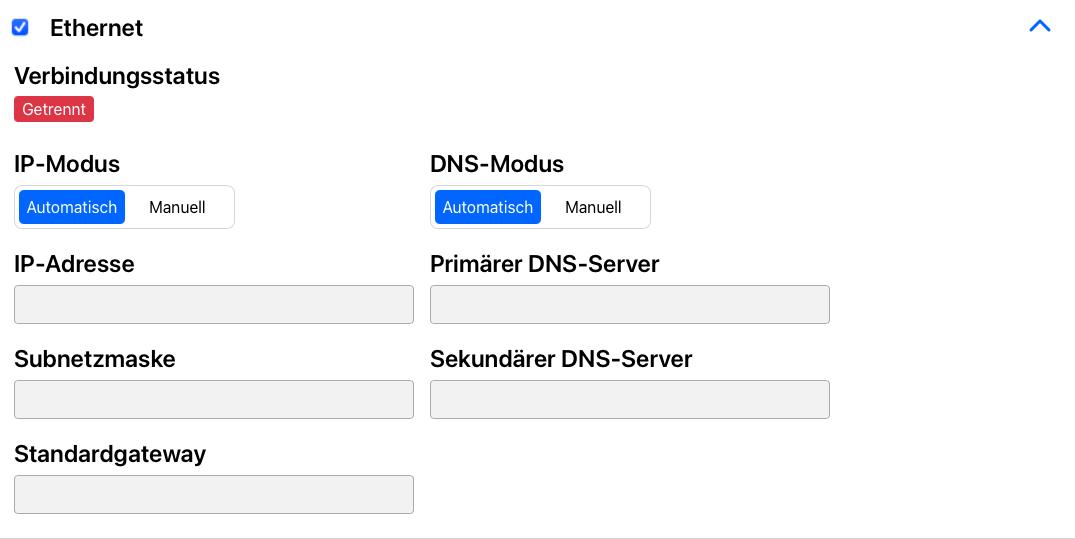This screenshot has height=539, width=1075.
Task: Click the Verbindungsstatus heading
Action: pos(117,76)
